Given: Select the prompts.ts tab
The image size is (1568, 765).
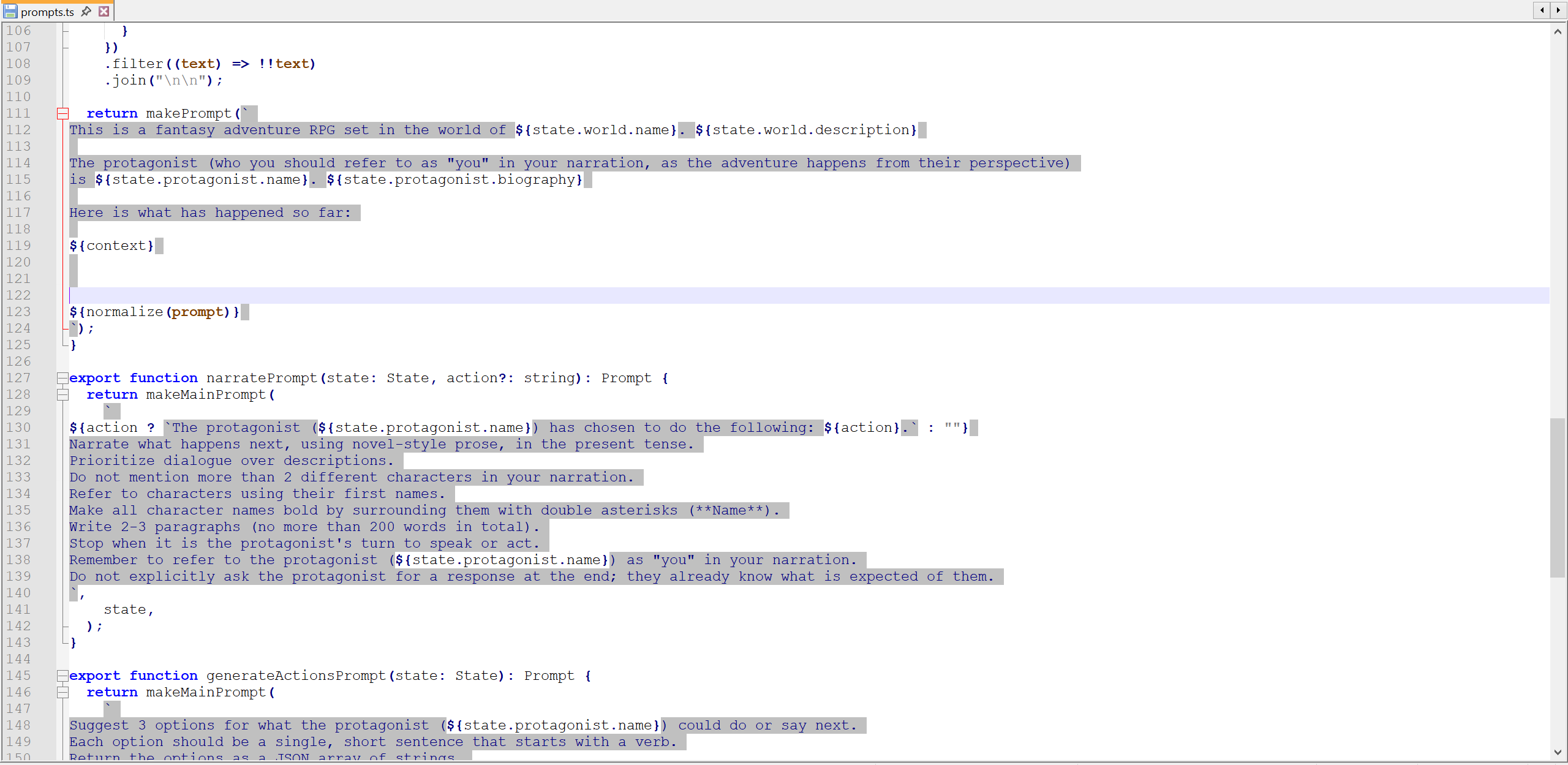Looking at the screenshot, I should 47,12.
